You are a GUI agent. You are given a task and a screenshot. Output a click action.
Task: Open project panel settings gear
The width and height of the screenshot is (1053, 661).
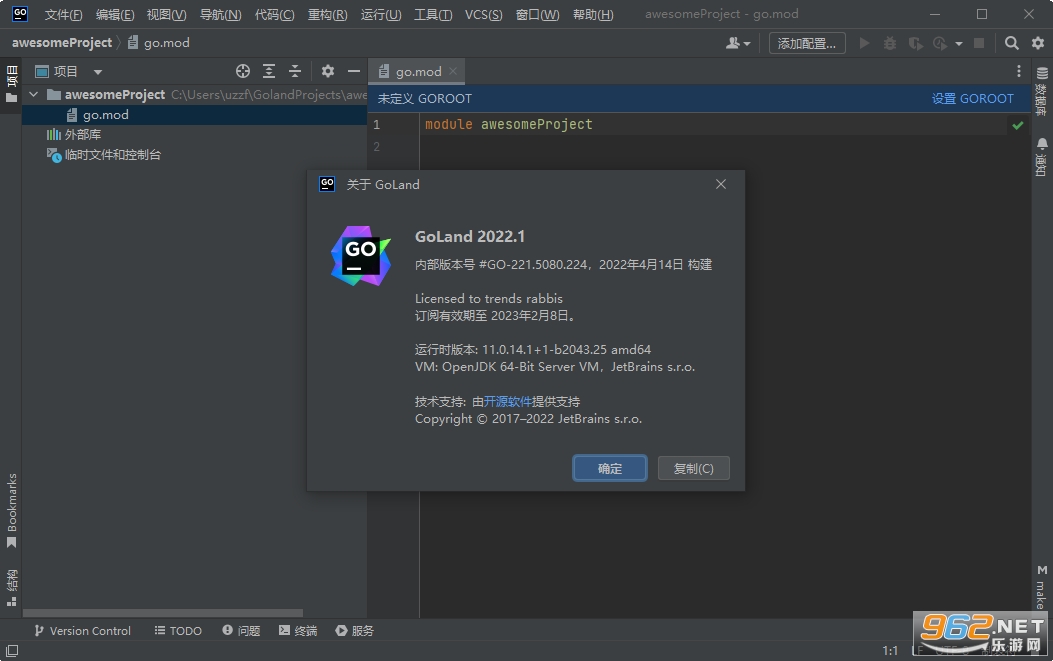(328, 71)
